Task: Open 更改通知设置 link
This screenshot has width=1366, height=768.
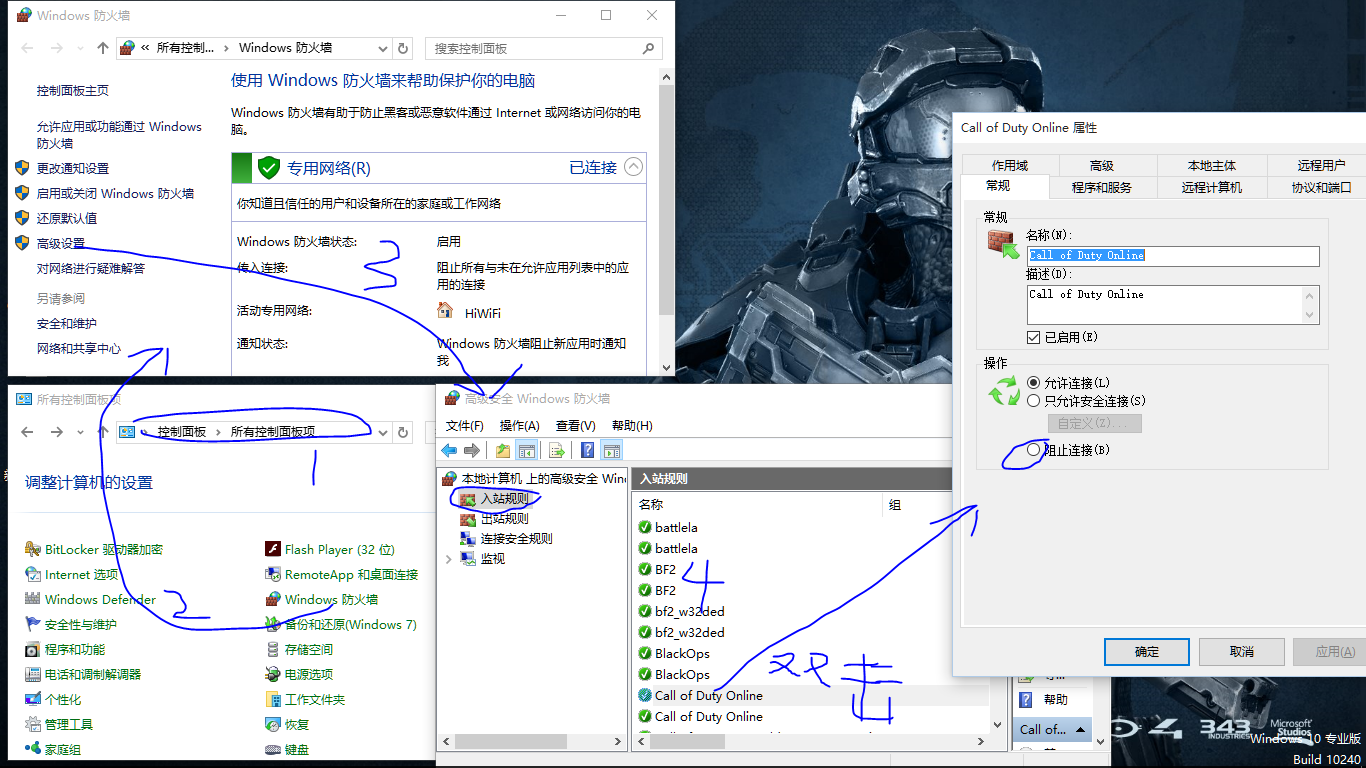Action: point(73,168)
